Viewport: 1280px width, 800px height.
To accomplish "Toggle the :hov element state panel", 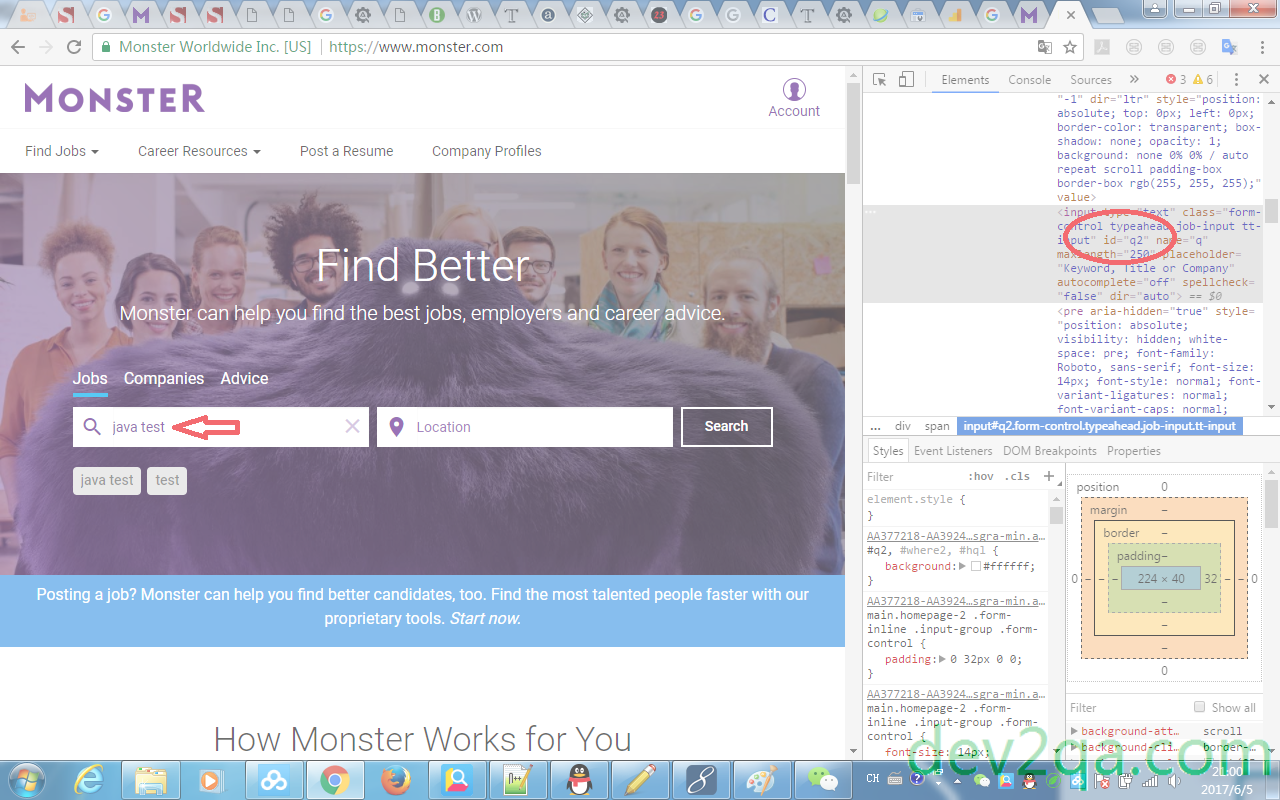I will pyautogui.click(x=981, y=477).
